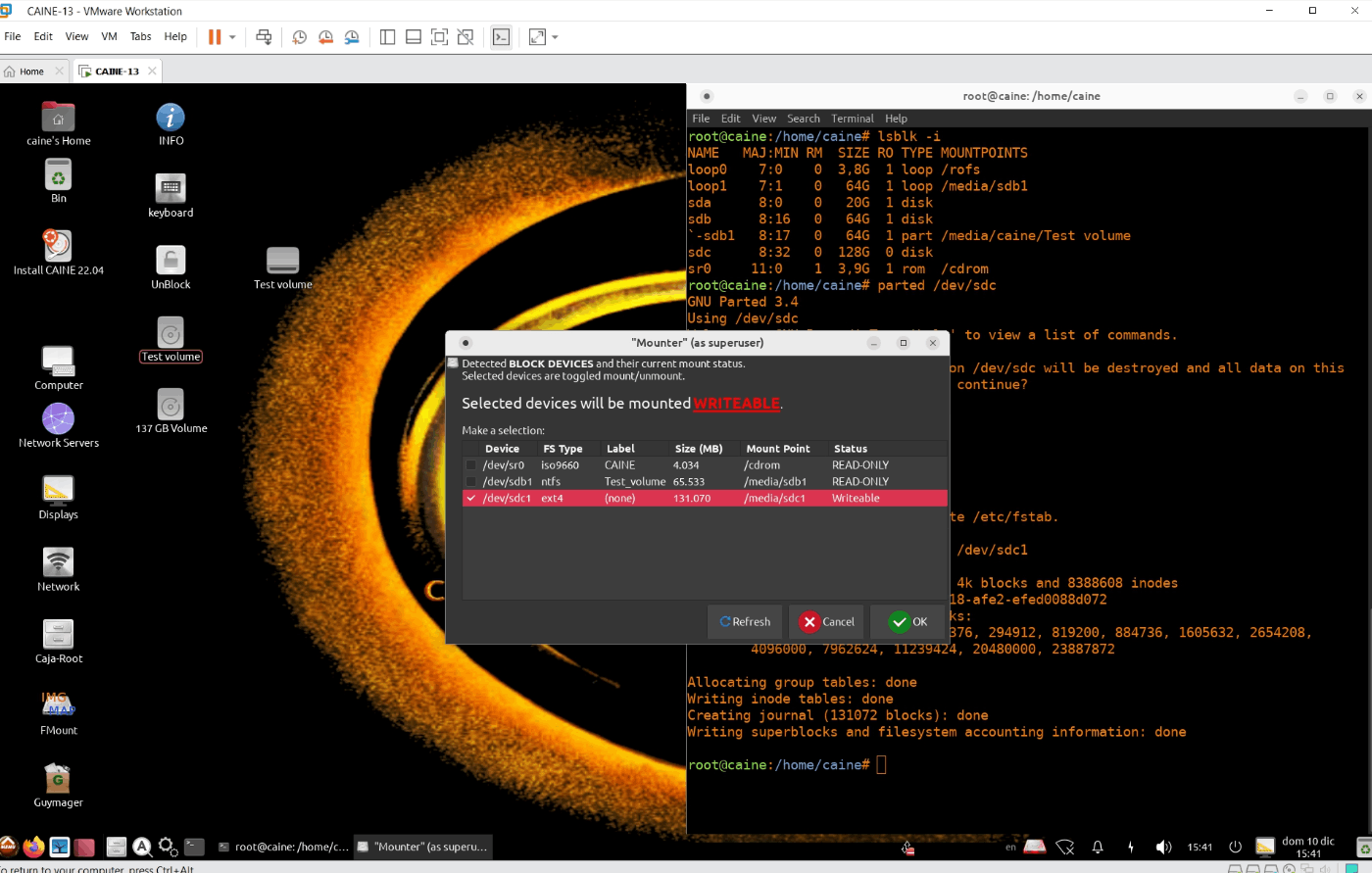Expand the stretch guest dropdown arrow

(x=555, y=37)
